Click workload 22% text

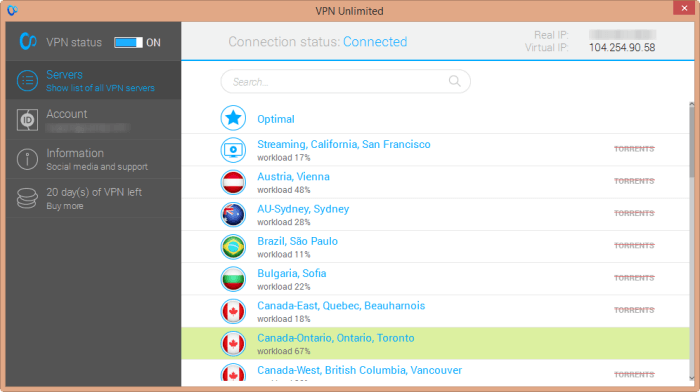click(283, 287)
